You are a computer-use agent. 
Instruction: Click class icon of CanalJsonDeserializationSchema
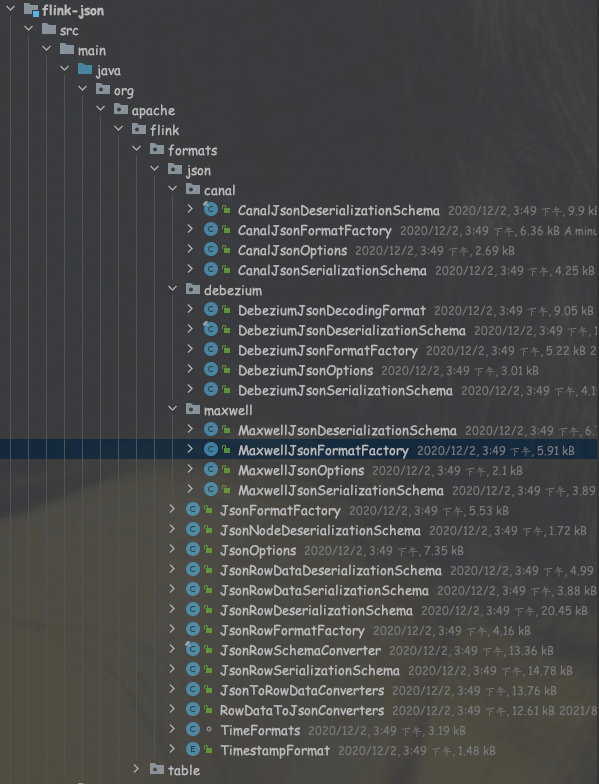point(210,210)
